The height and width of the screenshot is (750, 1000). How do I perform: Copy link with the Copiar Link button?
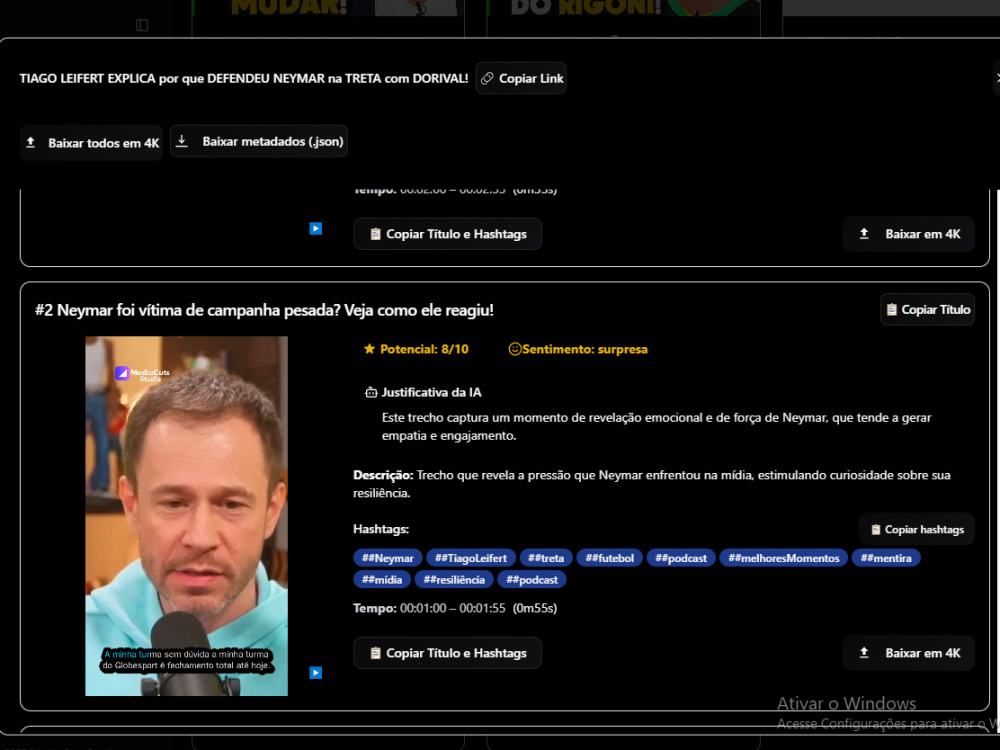521,78
